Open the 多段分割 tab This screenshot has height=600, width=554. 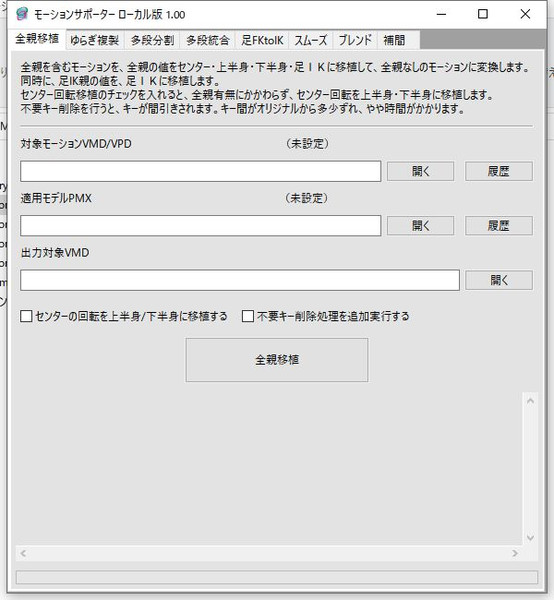(152, 40)
